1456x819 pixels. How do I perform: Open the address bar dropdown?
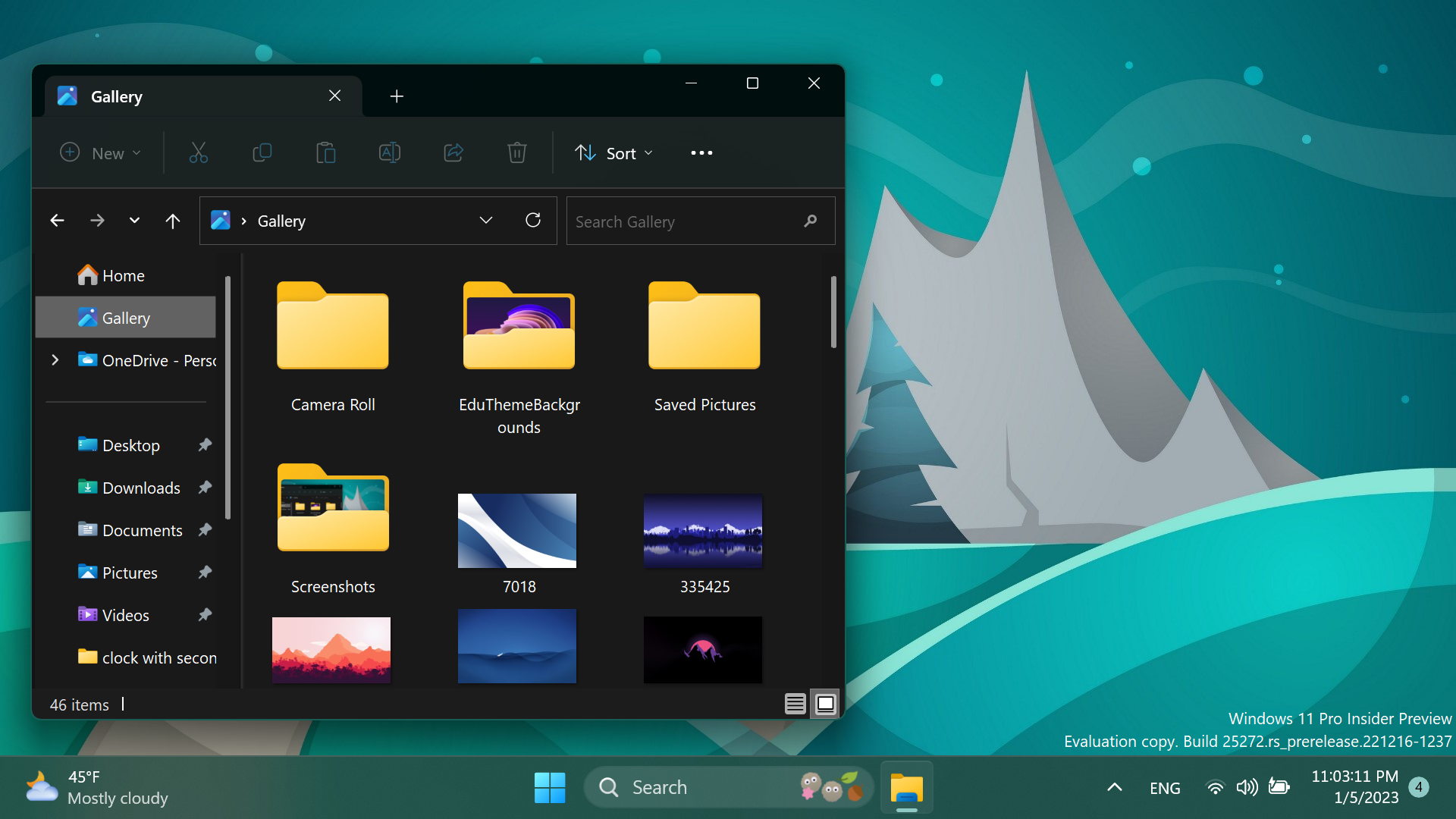coord(485,220)
